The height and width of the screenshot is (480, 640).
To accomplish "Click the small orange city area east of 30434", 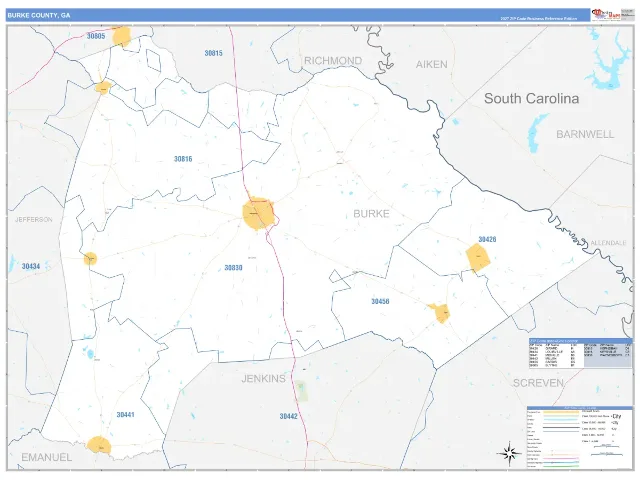I will tap(91, 259).
